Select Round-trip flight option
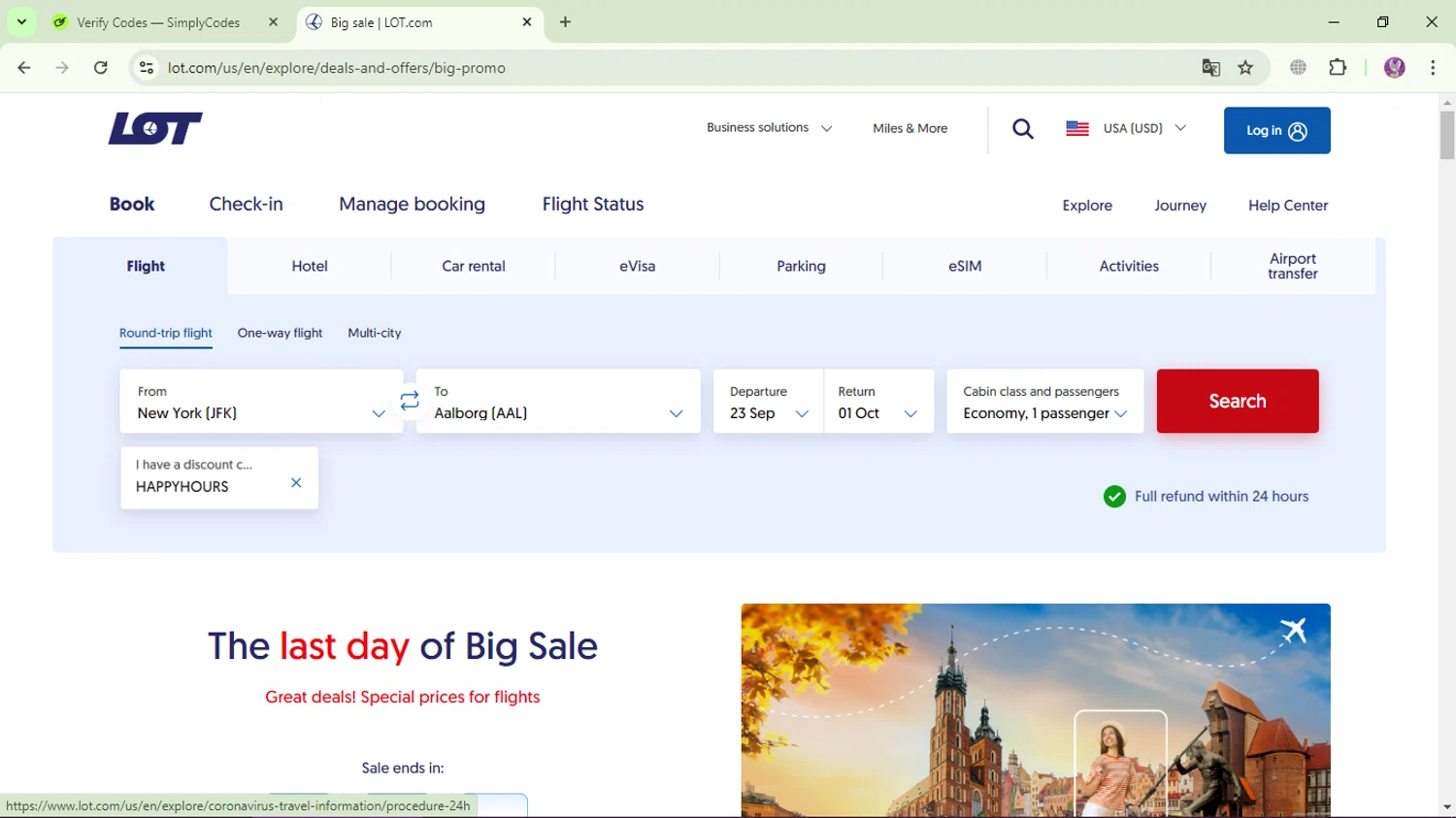This screenshot has width=1456, height=818. click(x=166, y=333)
